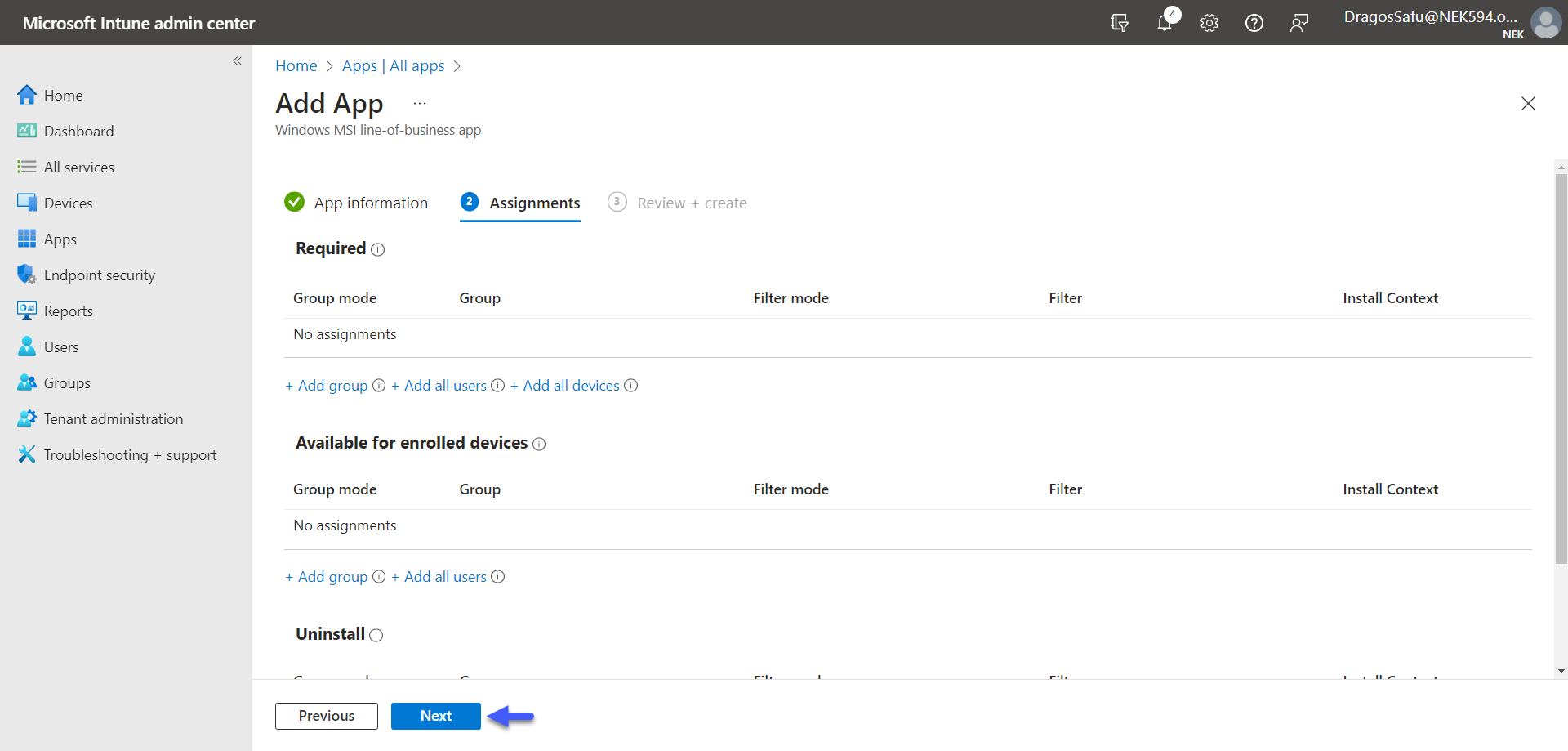Click the Users icon in sidebar
The image size is (1568, 751).
pyautogui.click(x=27, y=346)
